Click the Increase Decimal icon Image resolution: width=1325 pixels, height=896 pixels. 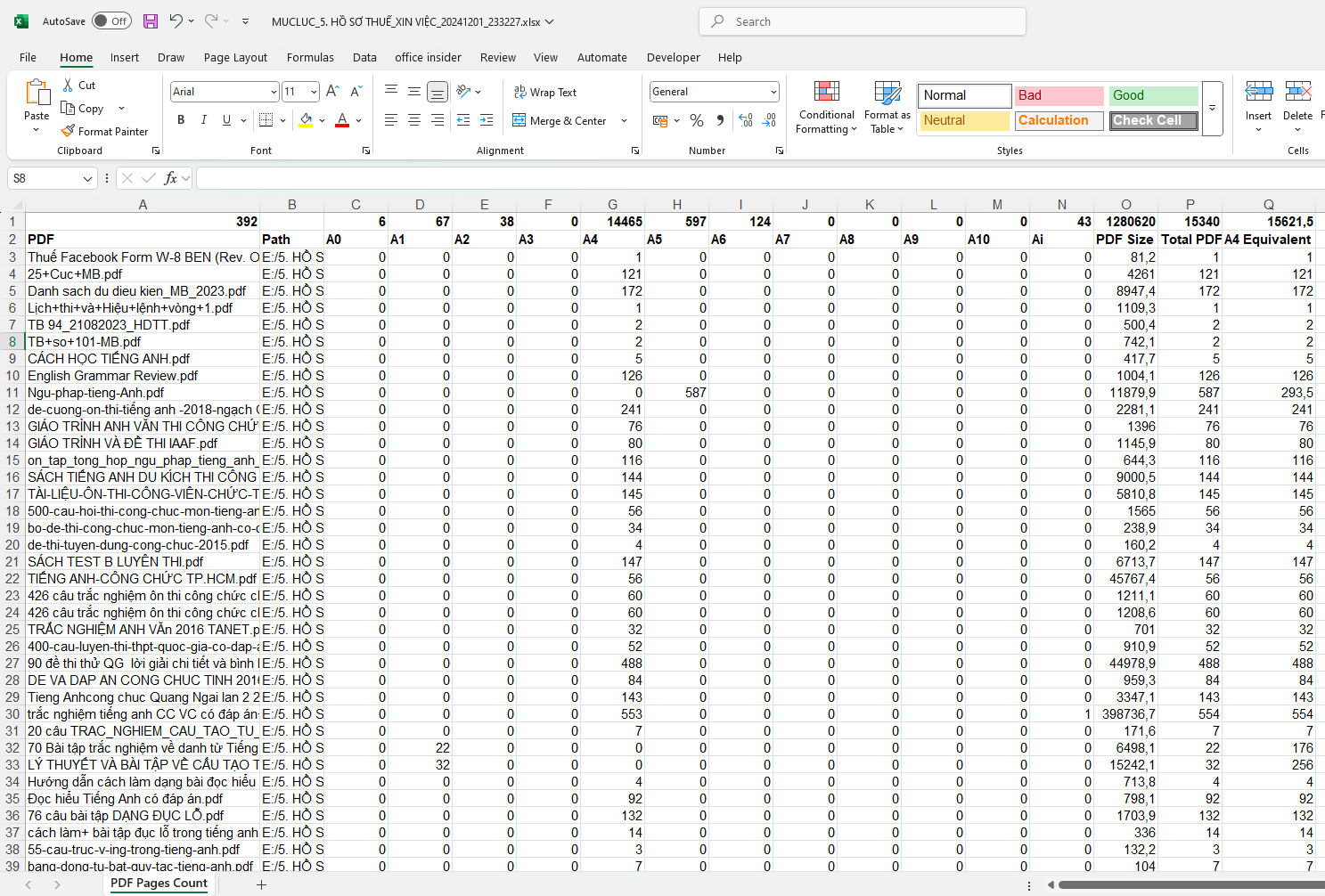click(746, 120)
